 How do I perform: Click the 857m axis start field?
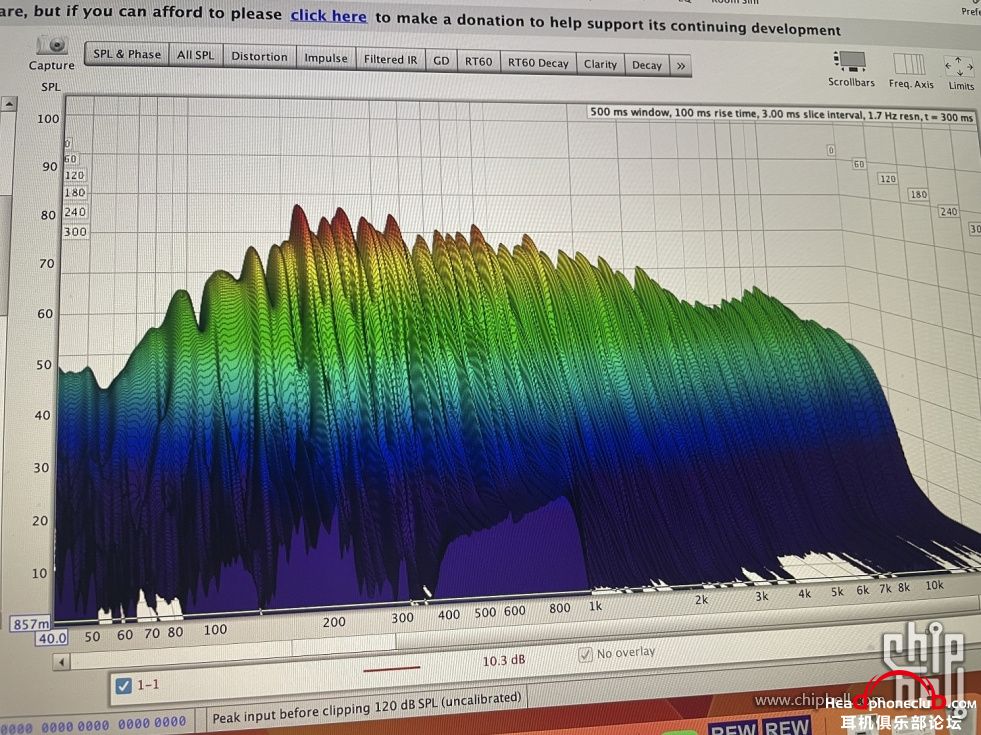[30, 624]
